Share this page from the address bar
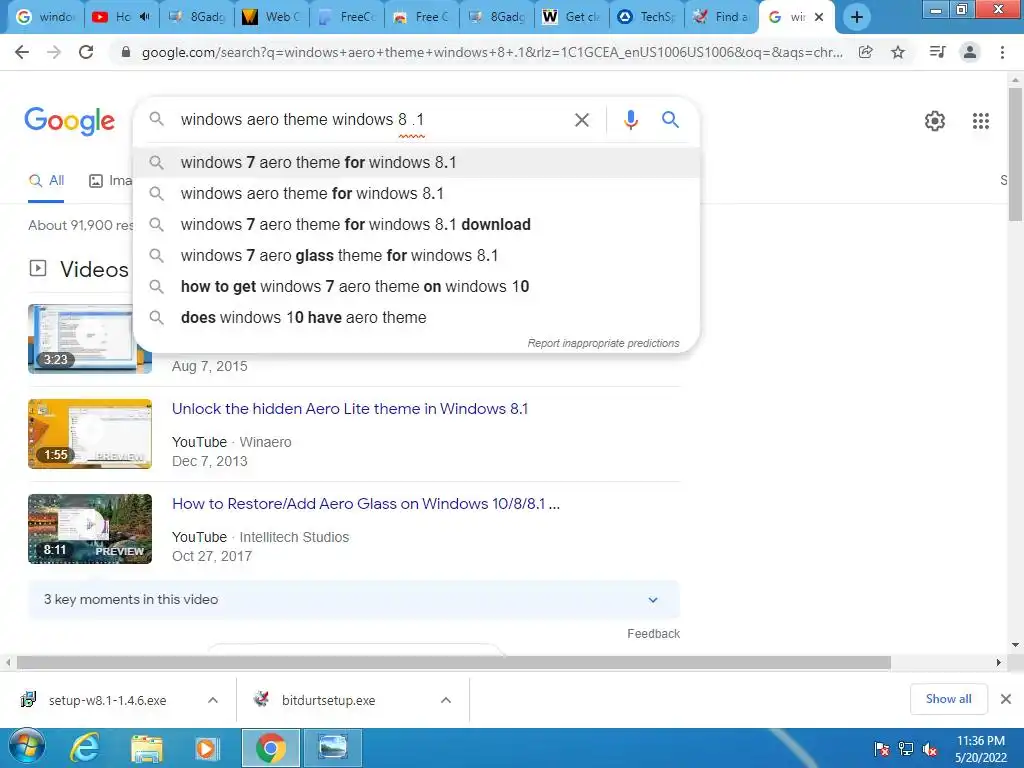 [x=866, y=52]
